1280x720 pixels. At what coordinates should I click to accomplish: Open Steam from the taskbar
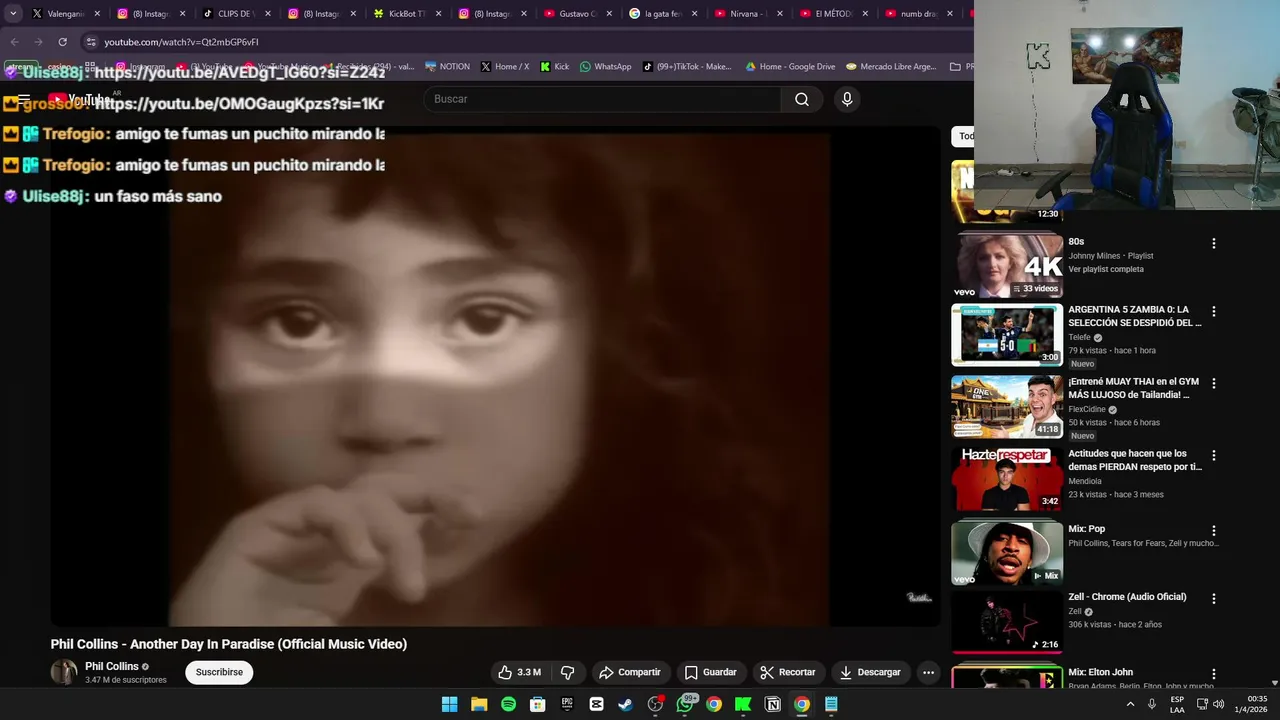tap(626, 704)
